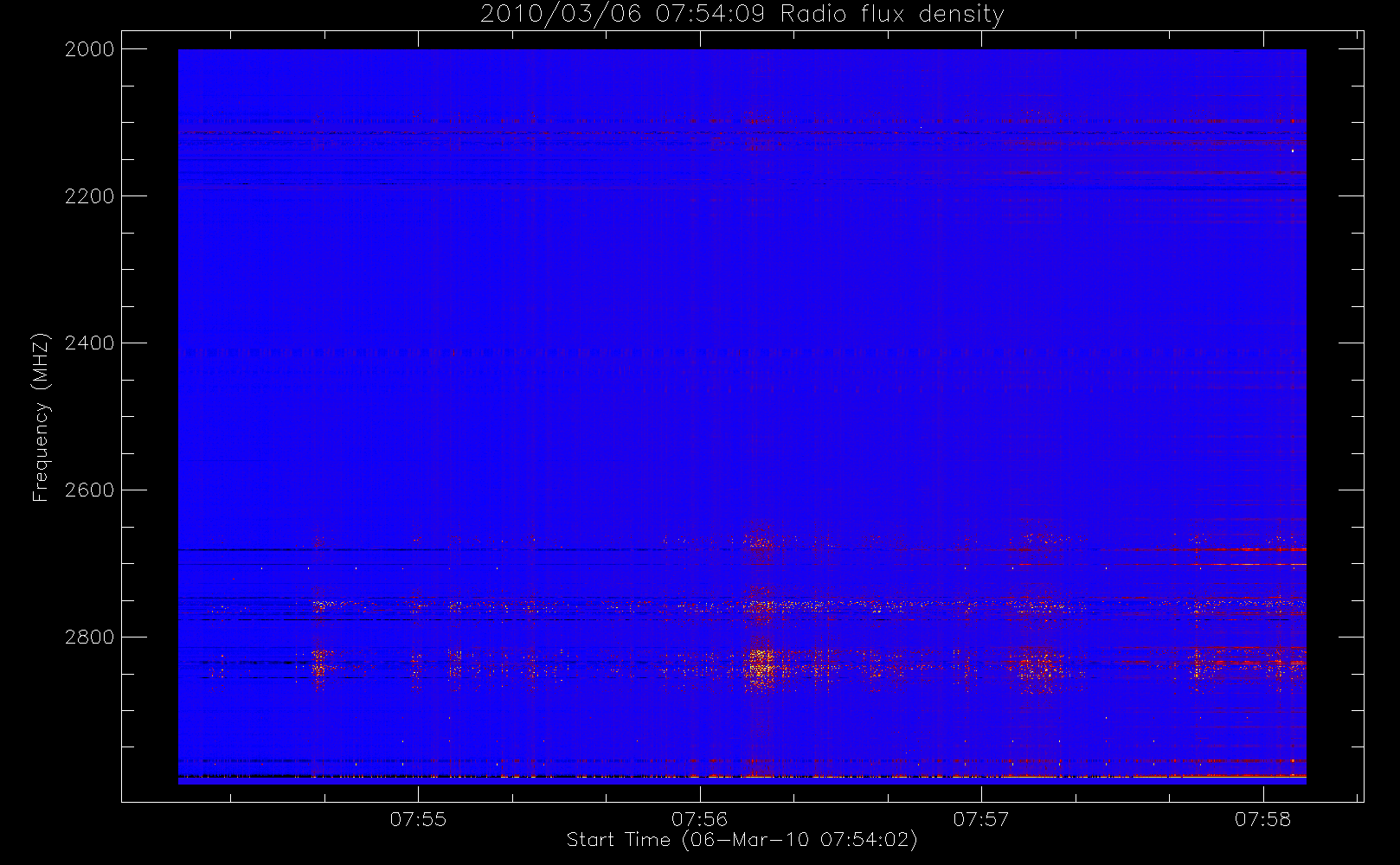
Task: Click the 07:55 time tick label
Action: tap(418, 819)
